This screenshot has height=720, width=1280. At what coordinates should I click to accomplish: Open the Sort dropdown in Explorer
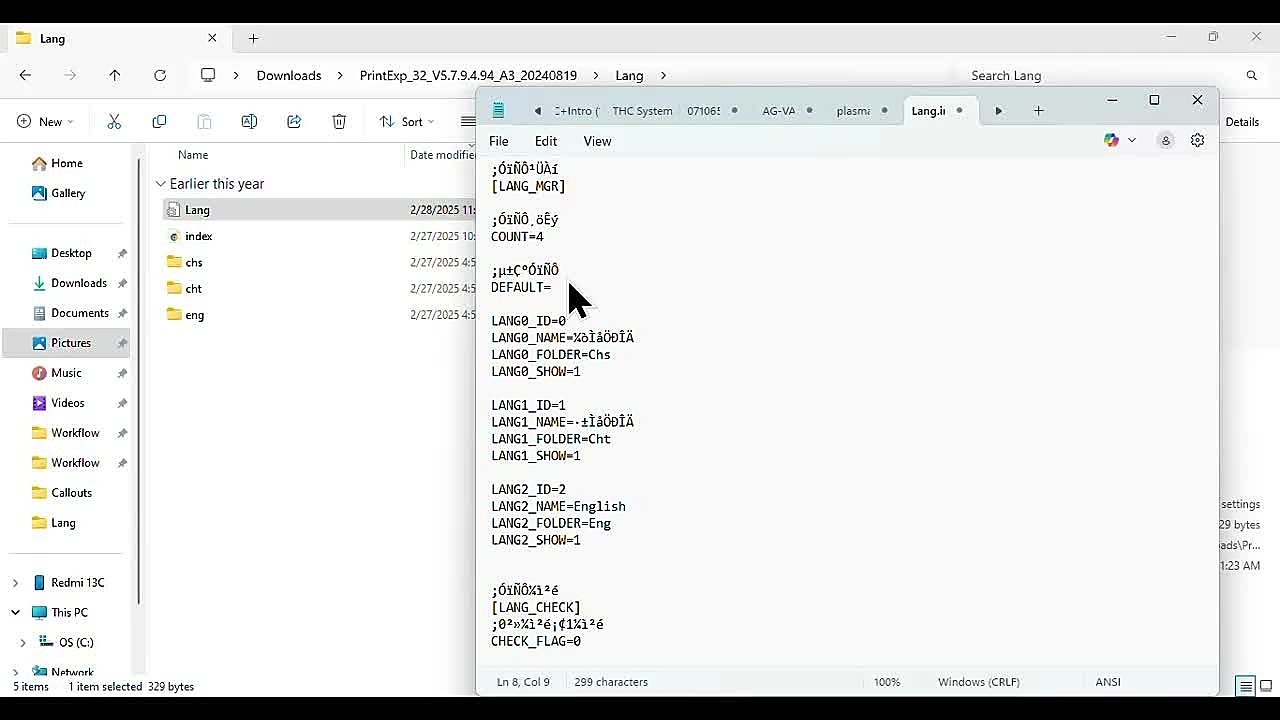(x=407, y=121)
